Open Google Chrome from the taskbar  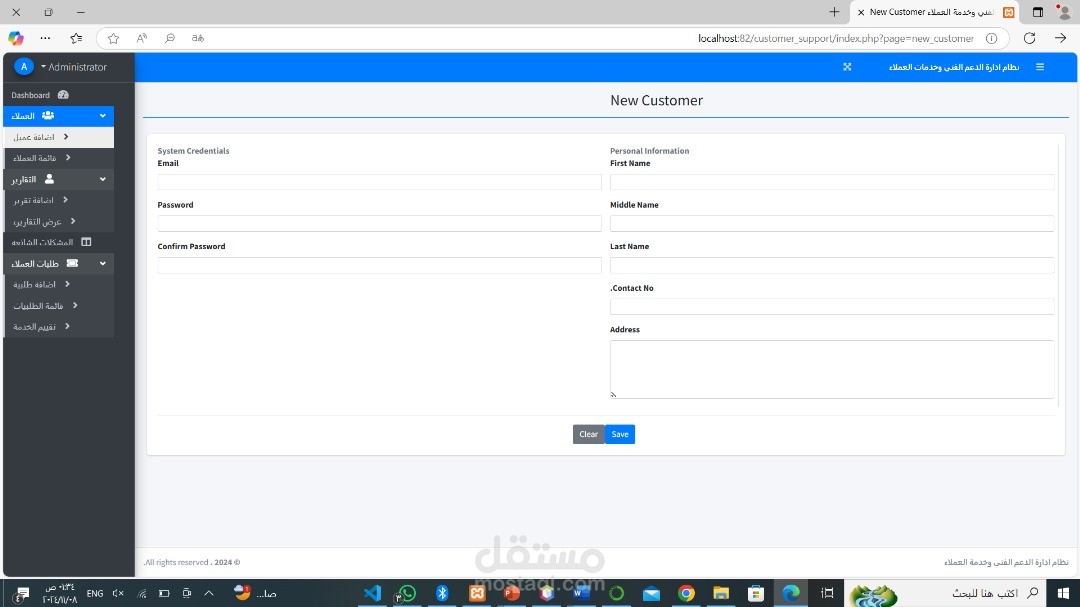686,593
